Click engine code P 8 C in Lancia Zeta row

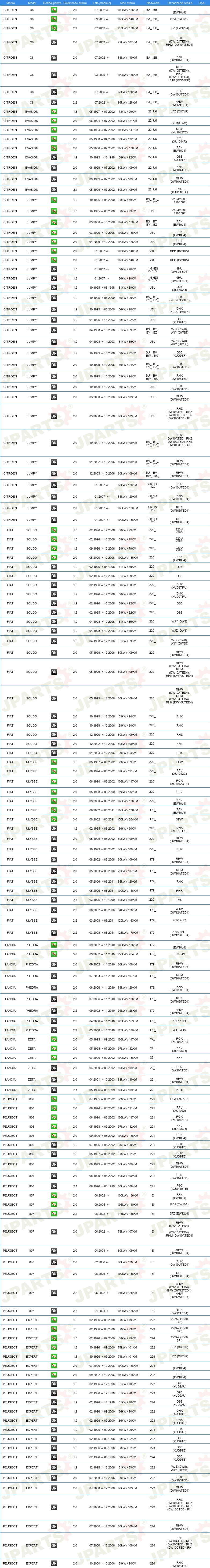180,1090
